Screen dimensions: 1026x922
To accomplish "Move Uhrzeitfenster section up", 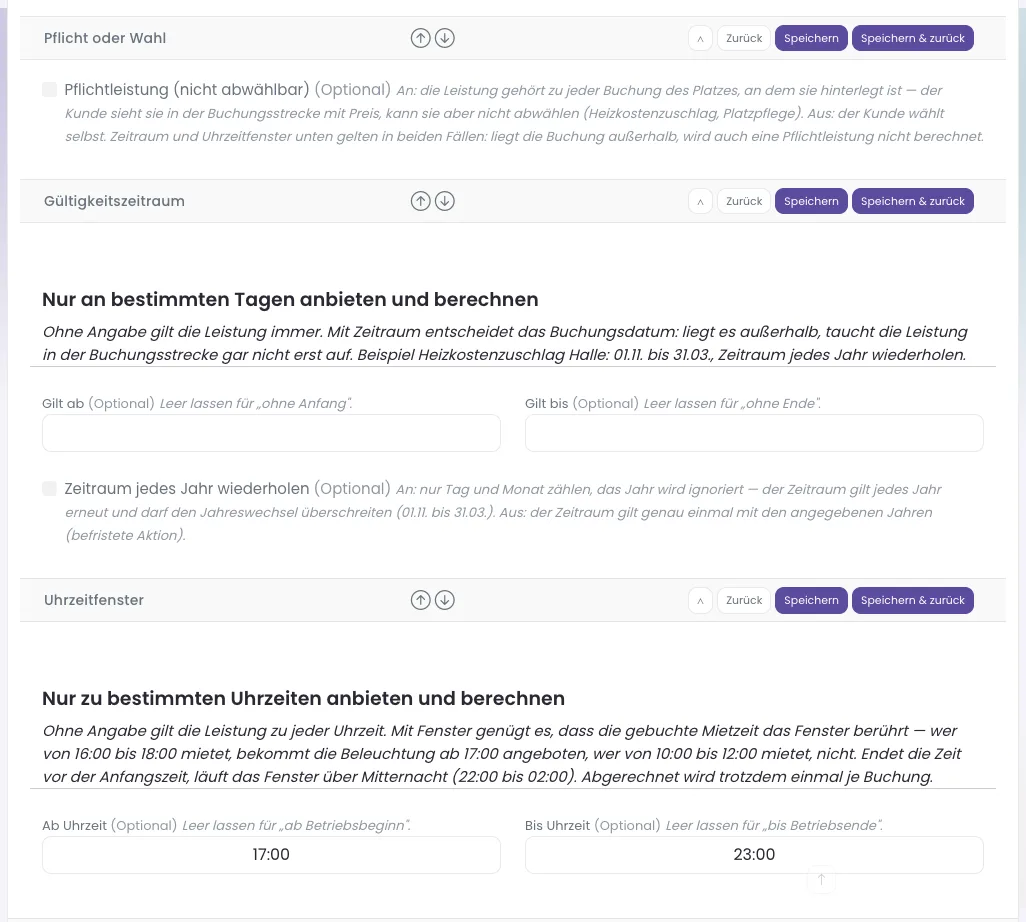I will (421, 600).
